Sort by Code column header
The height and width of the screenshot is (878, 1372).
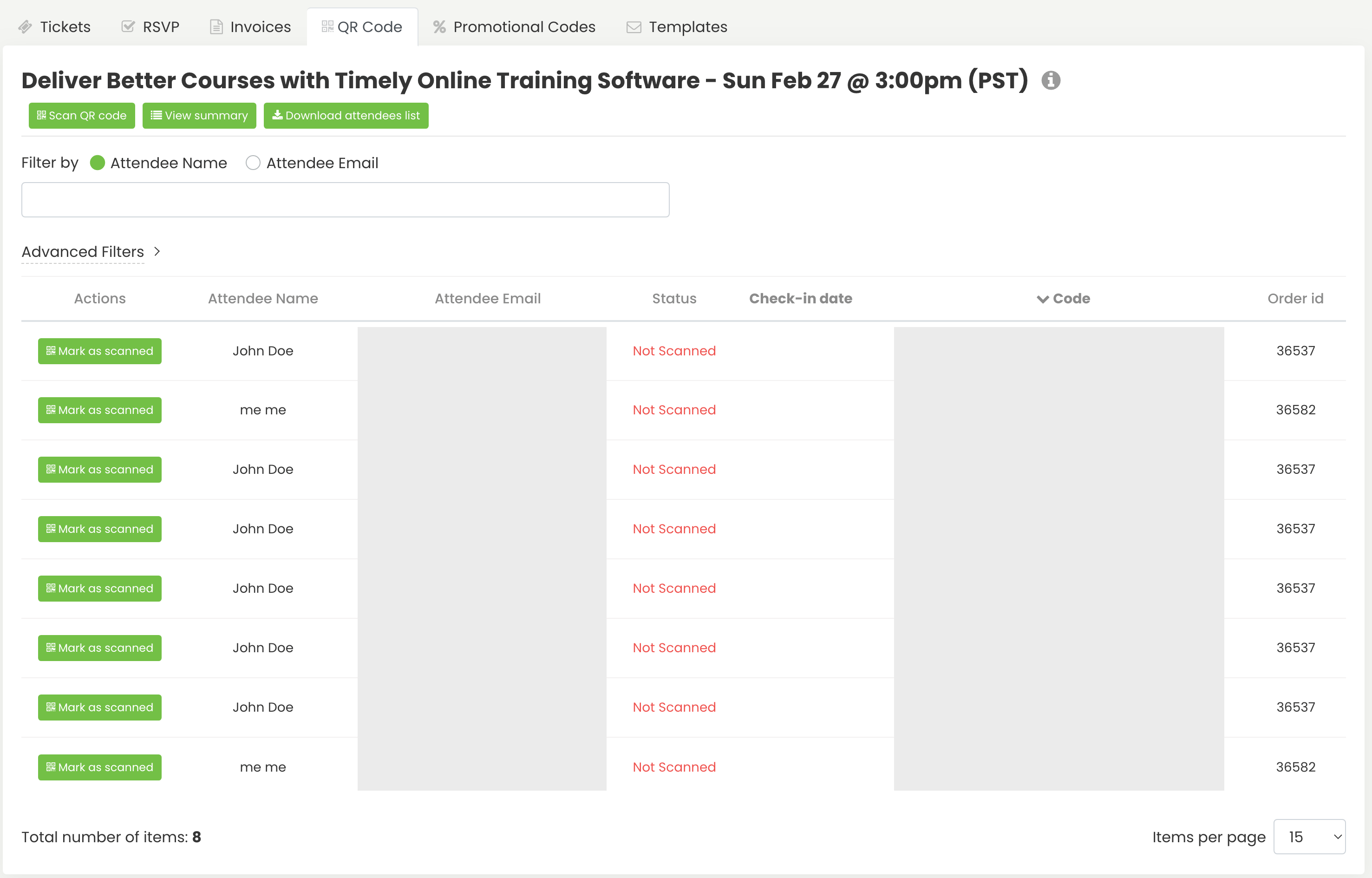tap(1063, 299)
